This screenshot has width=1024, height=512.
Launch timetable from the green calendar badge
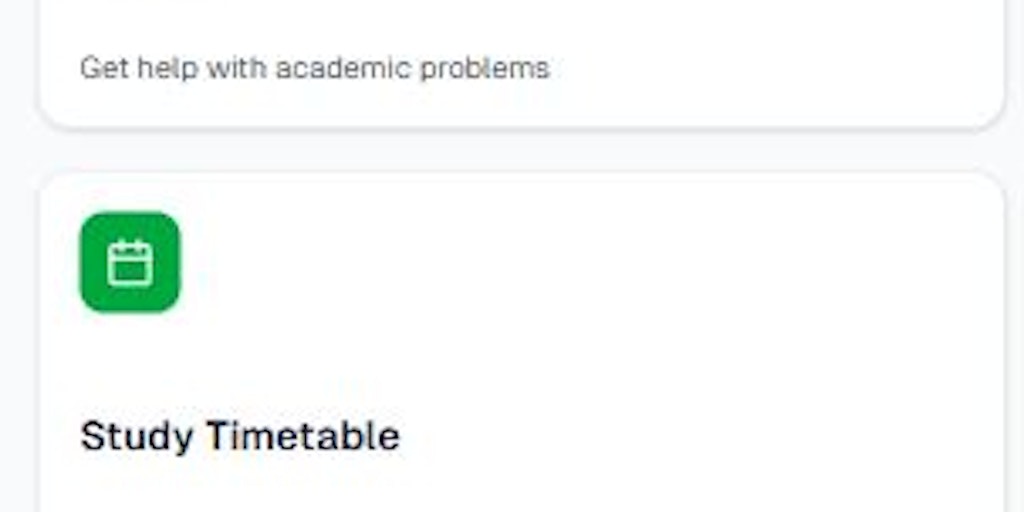[130, 263]
